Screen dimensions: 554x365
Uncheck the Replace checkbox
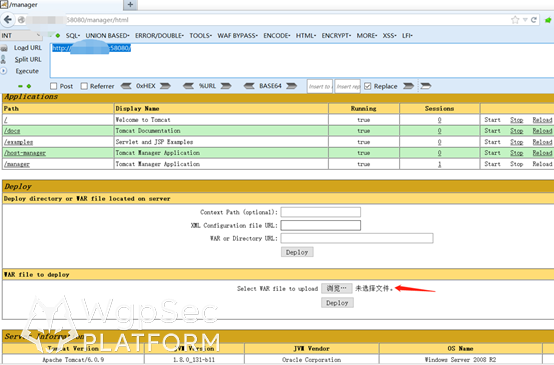(x=367, y=86)
